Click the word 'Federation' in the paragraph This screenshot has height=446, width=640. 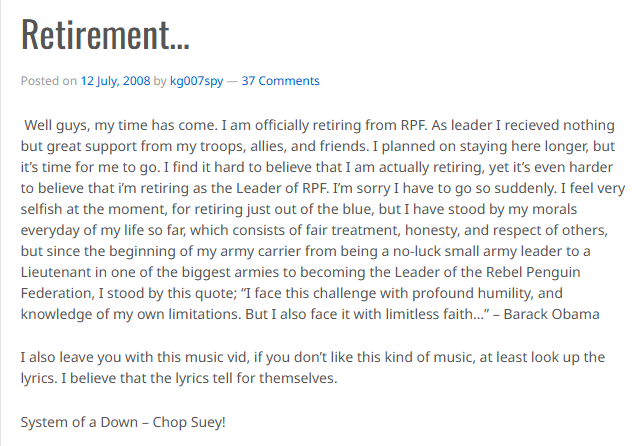click(56, 293)
